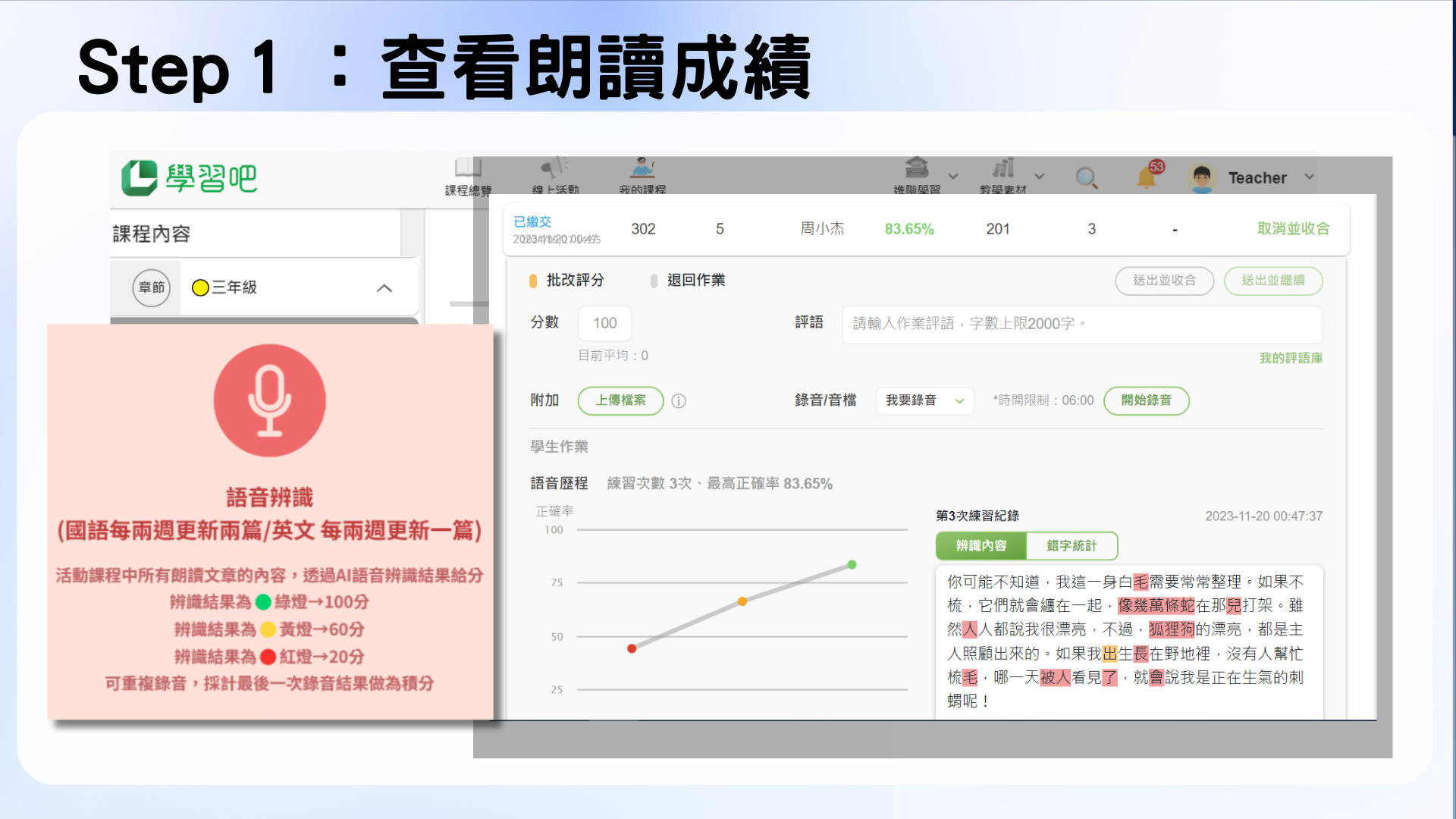Click the Teacher username label
1456x819 pixels.
point(1257,178)
